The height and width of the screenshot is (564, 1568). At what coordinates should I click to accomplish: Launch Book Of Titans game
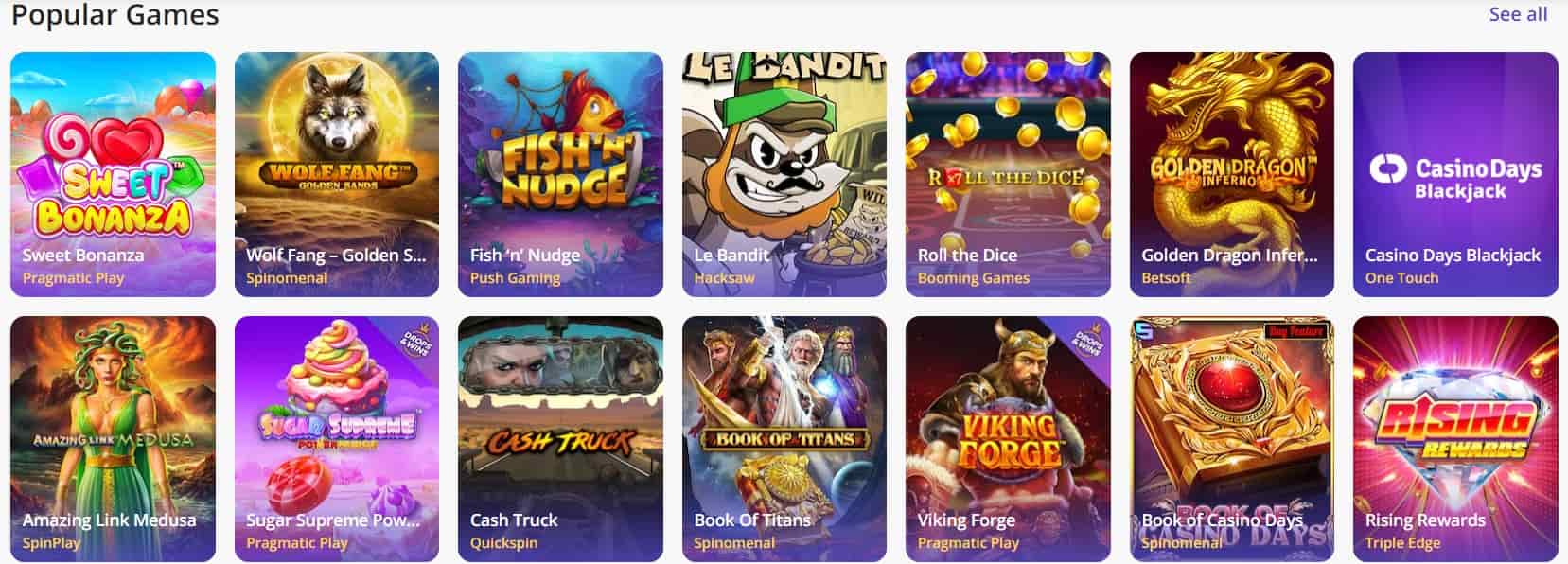784,439
